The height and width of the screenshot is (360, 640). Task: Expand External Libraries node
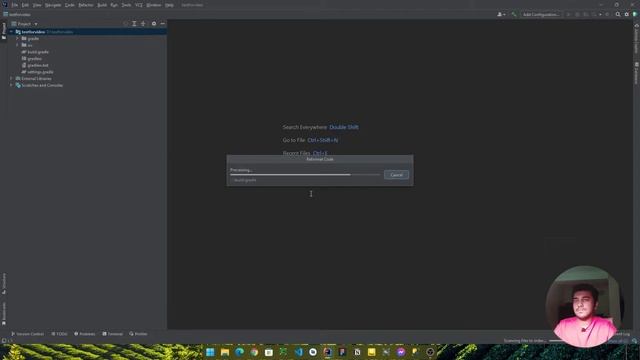tap(11, 78)
